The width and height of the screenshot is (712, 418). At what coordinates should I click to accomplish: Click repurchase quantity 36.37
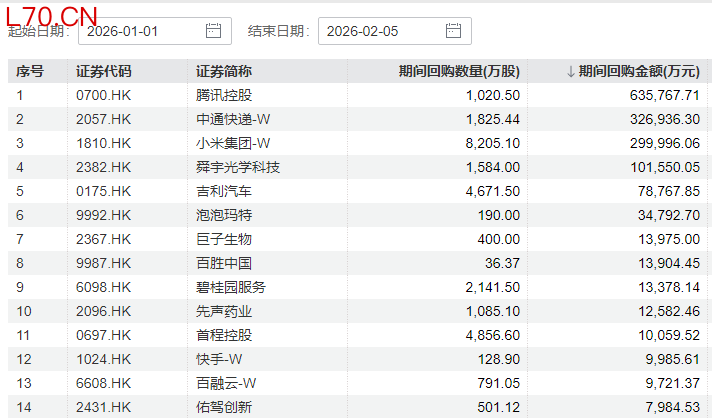(503, 263)
